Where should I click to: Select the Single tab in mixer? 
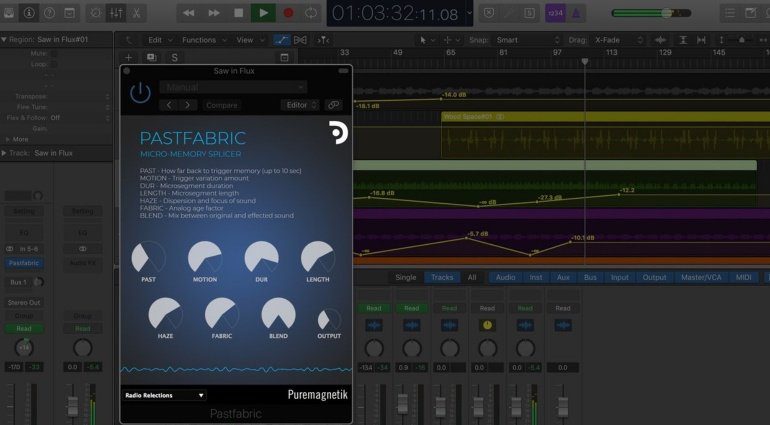[405, 277]
